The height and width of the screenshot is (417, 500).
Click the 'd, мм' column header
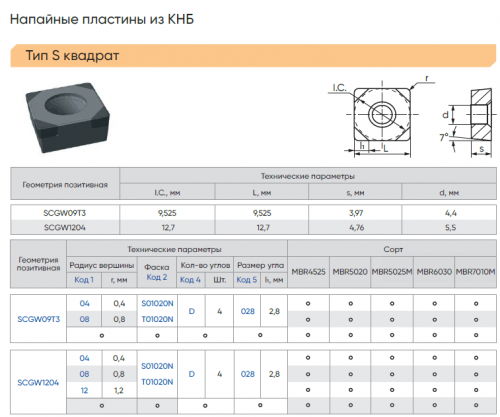pos(449,193)
